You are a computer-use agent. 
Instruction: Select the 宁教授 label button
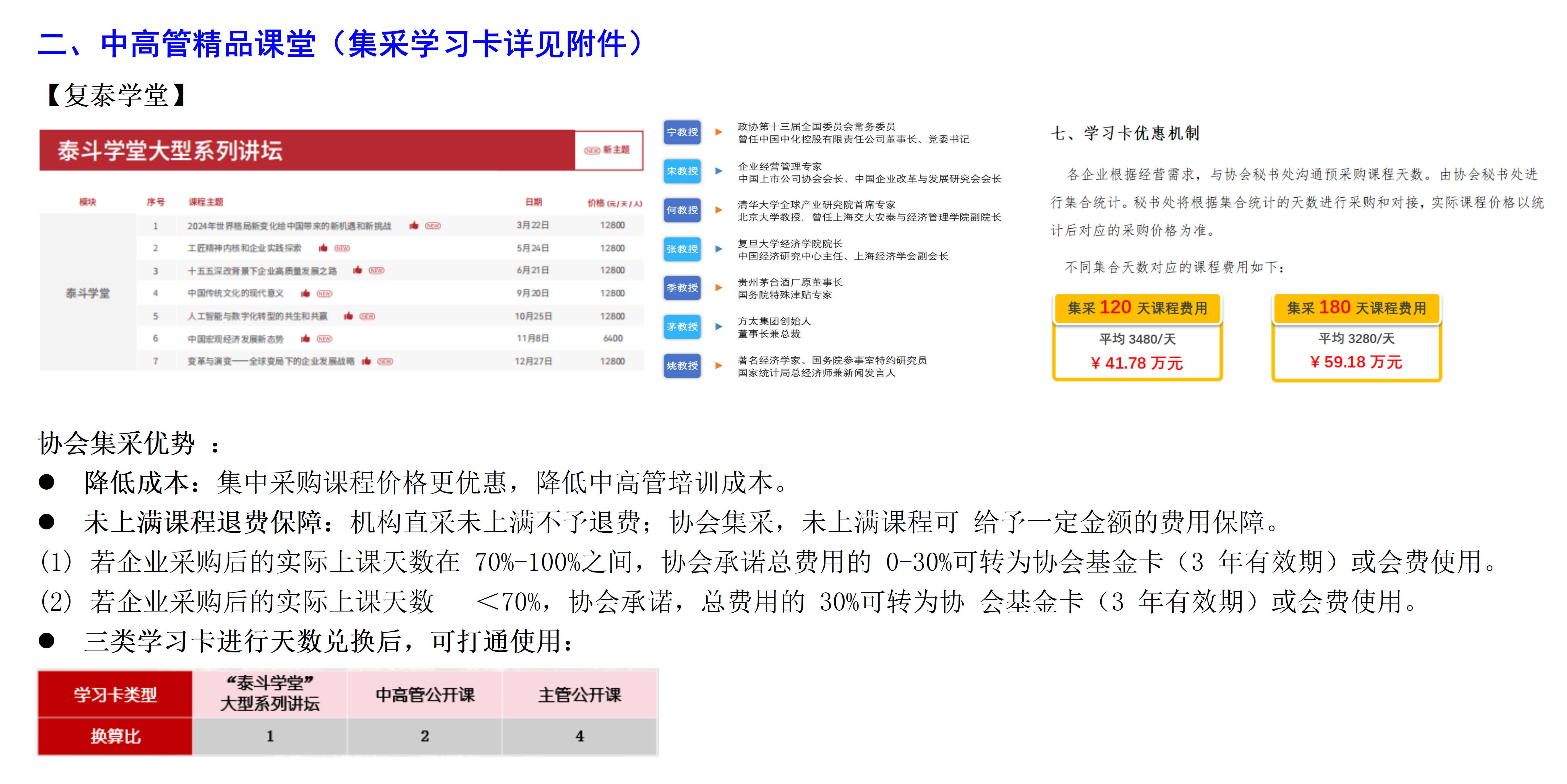coord(682,132)
